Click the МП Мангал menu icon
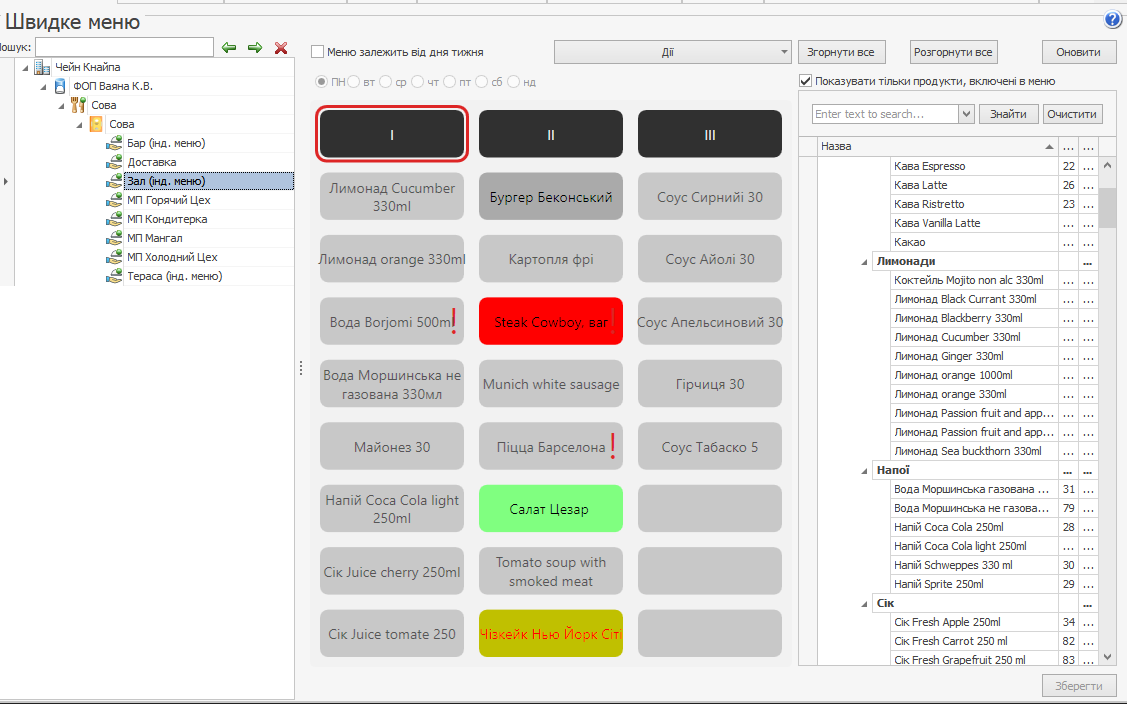Image resolution: width=1127 pixels, height=704 pixels. point(115,238)
